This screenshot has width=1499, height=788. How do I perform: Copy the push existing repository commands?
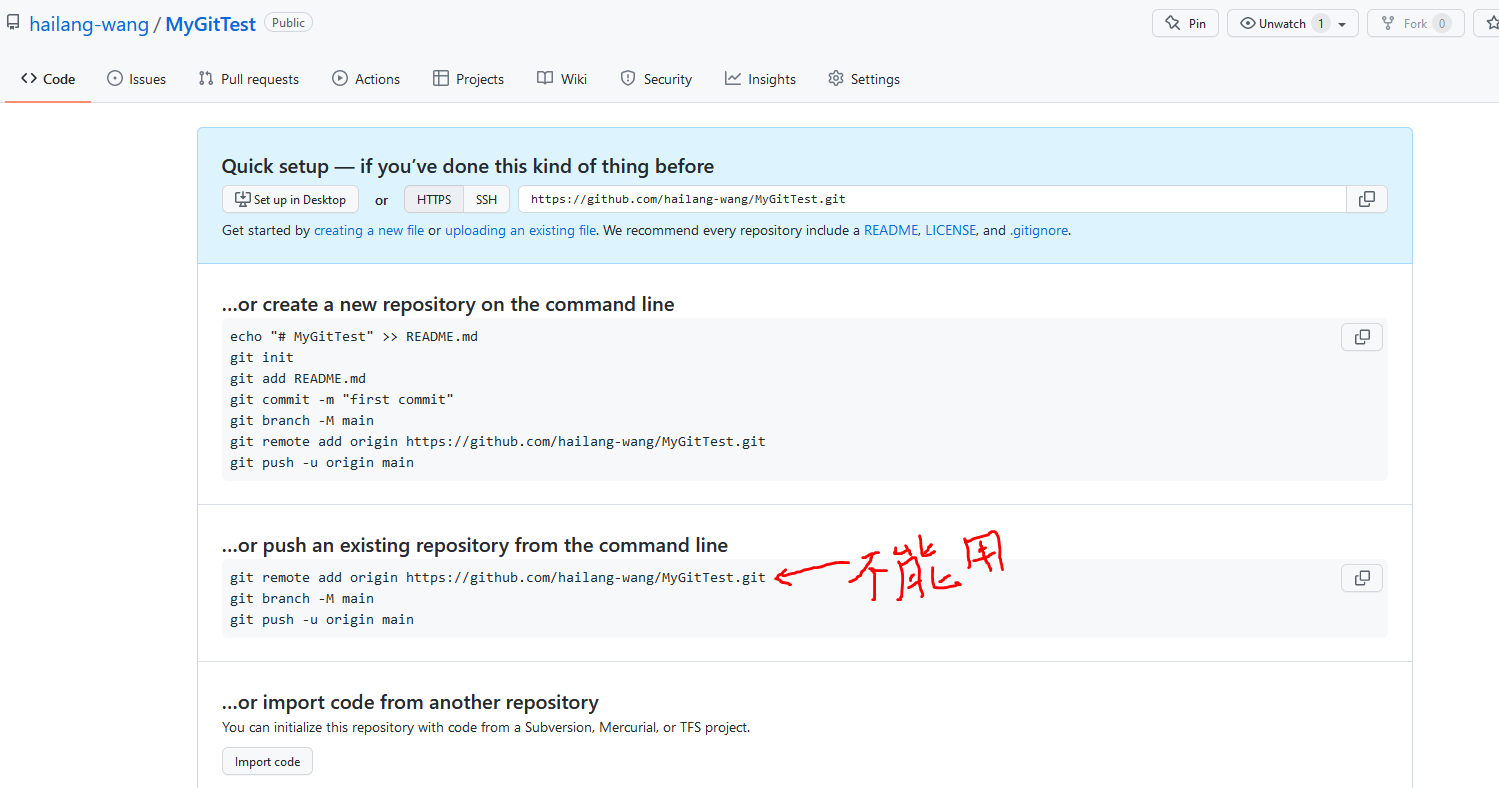[x=1362, y=578]
